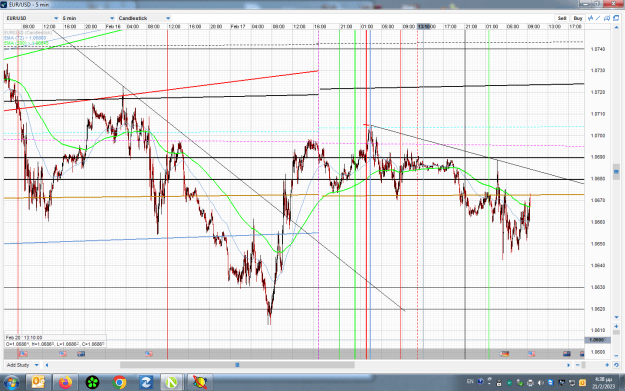This screenshot has width=625, height=391.
Task: Click the OHLC values readout box
Action: pos(55,344)
